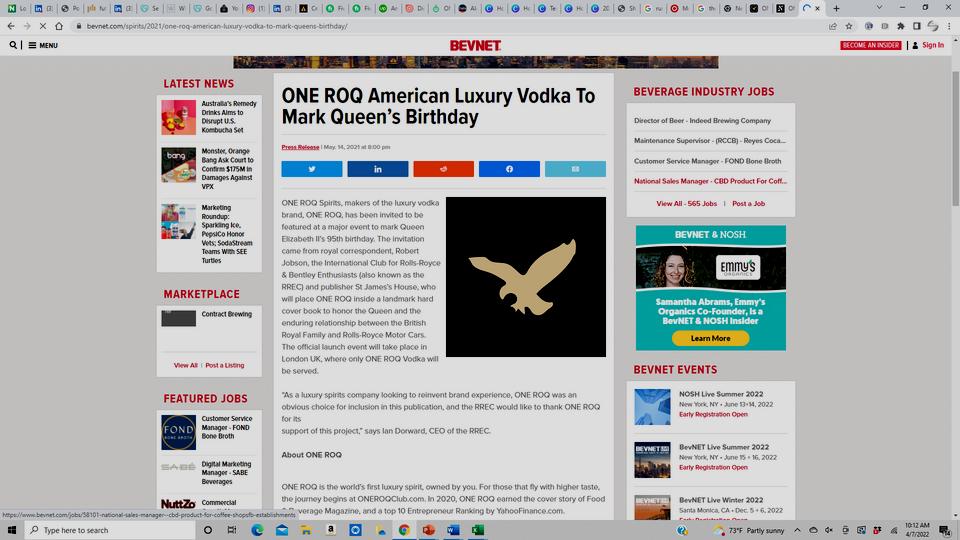
Task: Share this page from the address bar
Action: (x=833, y=26)
